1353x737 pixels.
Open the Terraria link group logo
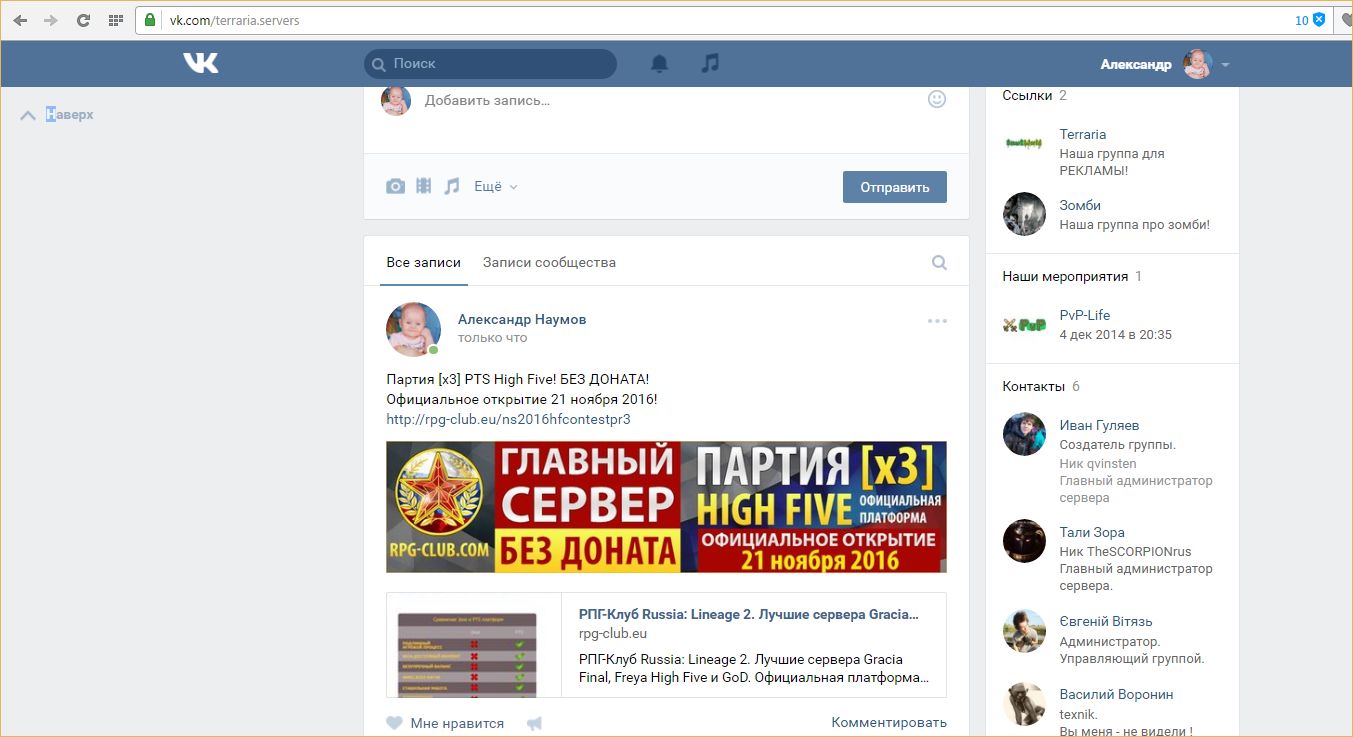click(1024, 143)
